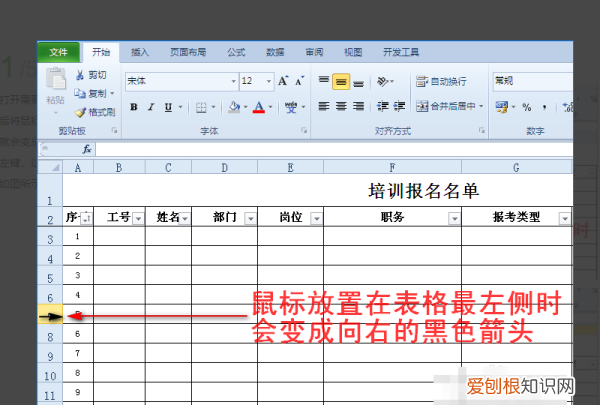Align cell text left
The height and width of the screenshot is (405, 600).
[x=324, y=106]
